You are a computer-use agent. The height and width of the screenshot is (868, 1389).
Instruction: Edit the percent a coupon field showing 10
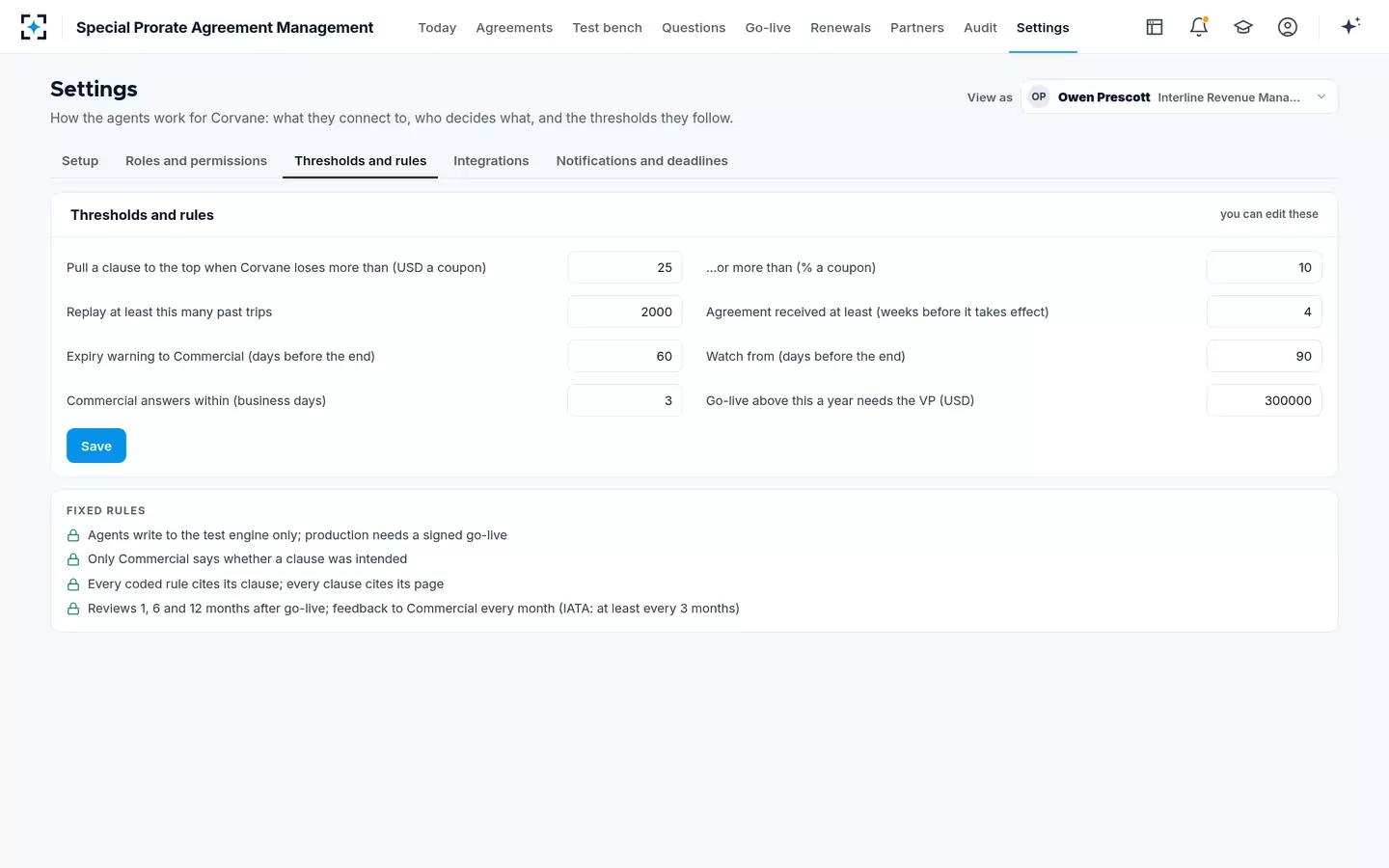point(1265,267)
